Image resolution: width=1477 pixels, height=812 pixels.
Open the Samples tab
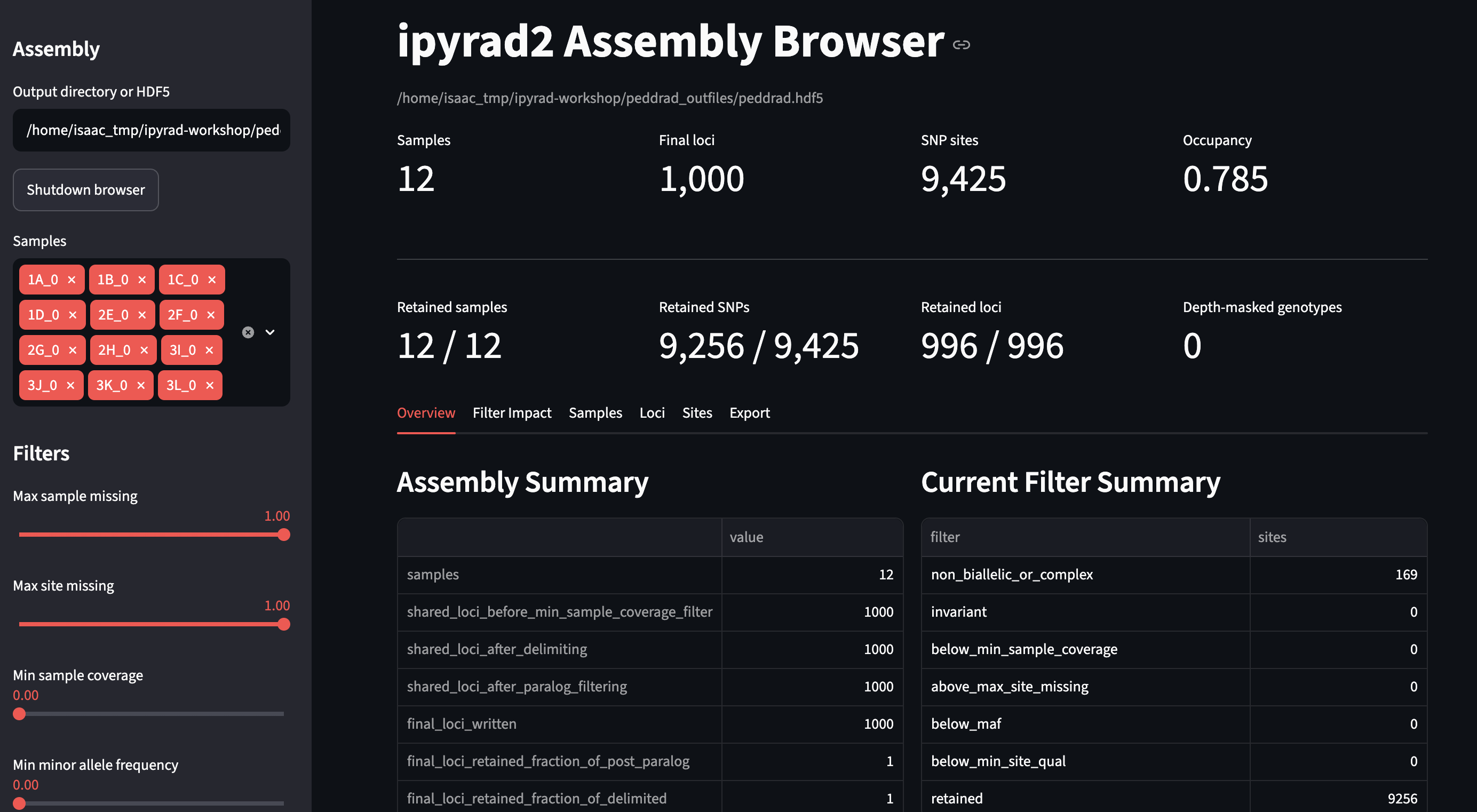(x=595, y=413)
